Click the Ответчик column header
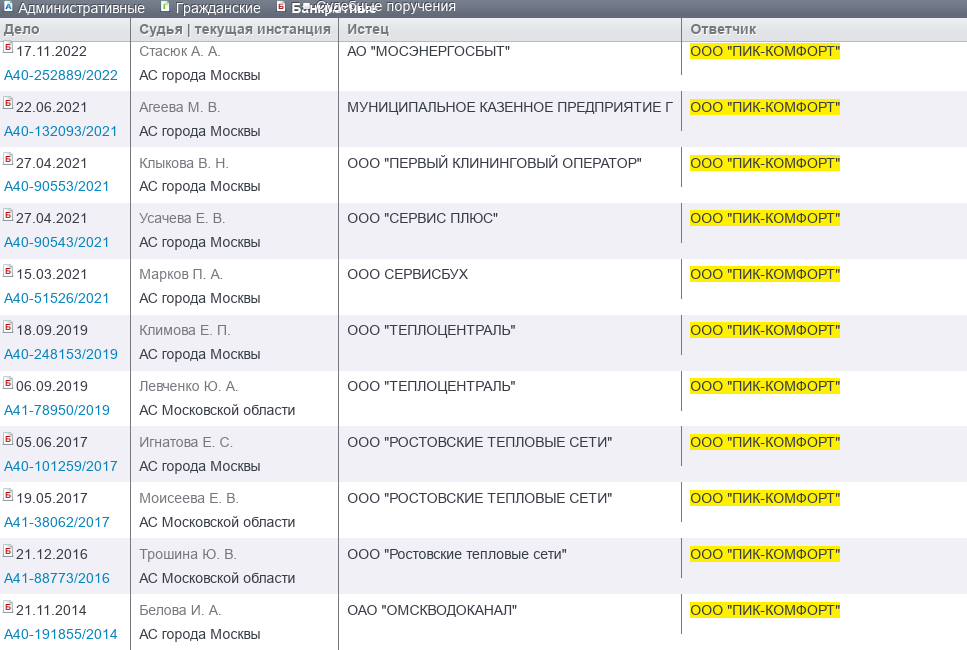This screenshot has height=650, width=967. pos(723,29)
